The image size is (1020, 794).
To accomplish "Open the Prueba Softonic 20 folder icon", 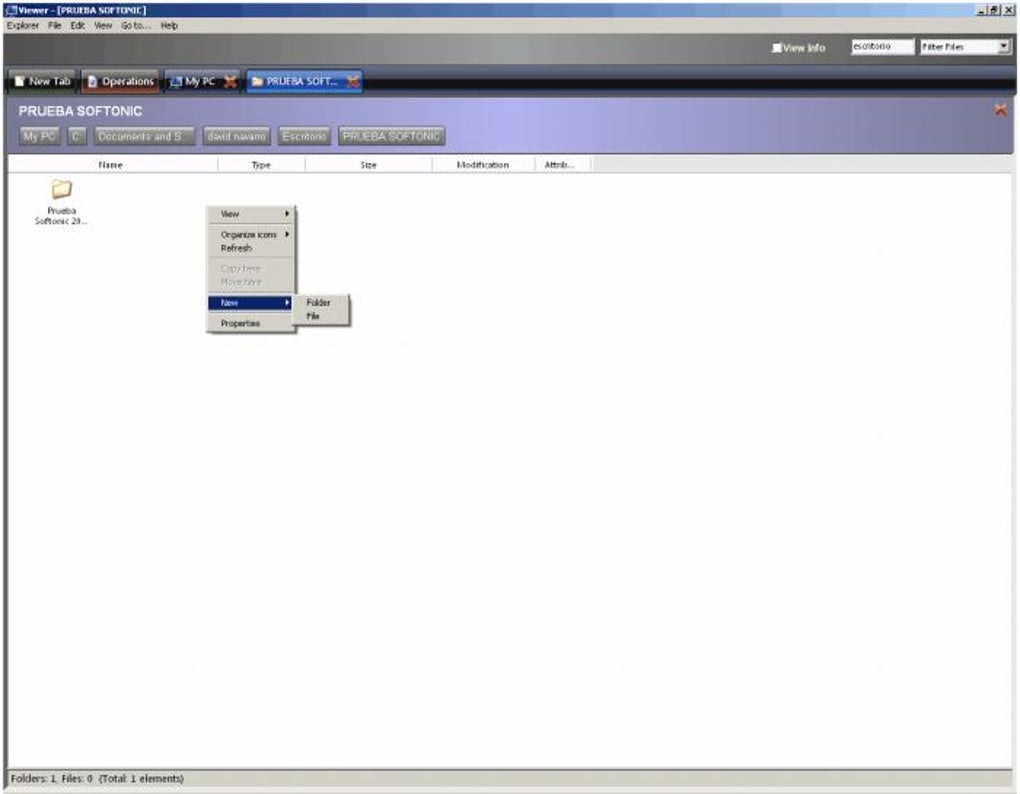I will click(x=62, y=190).
